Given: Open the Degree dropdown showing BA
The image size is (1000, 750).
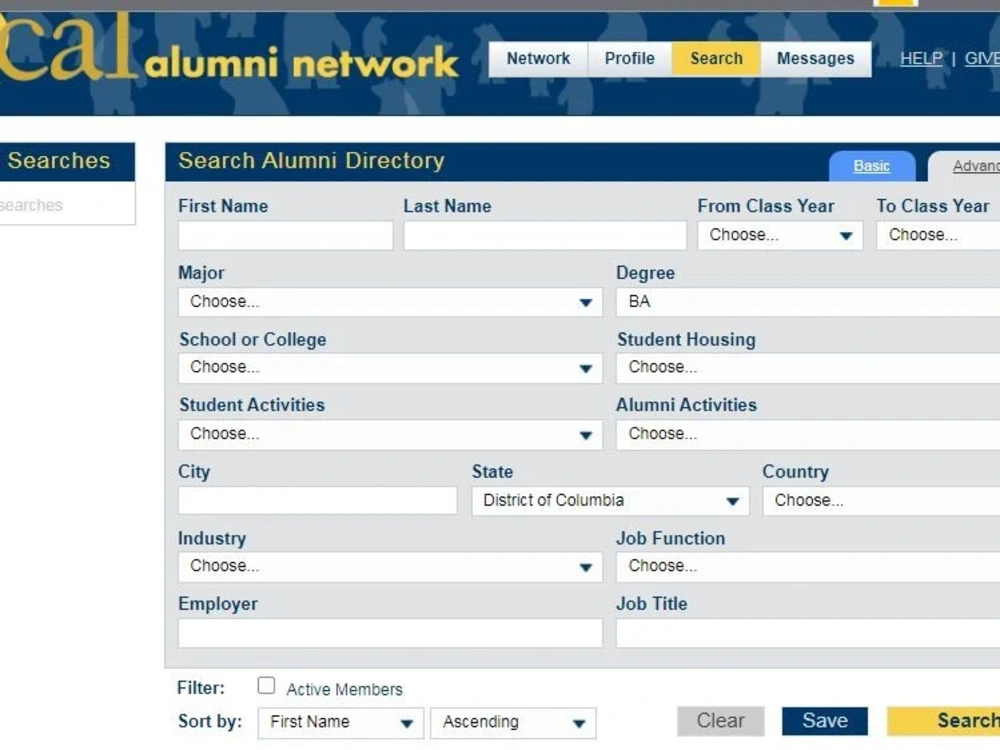Looking at the screenshot, I should 808,302.
